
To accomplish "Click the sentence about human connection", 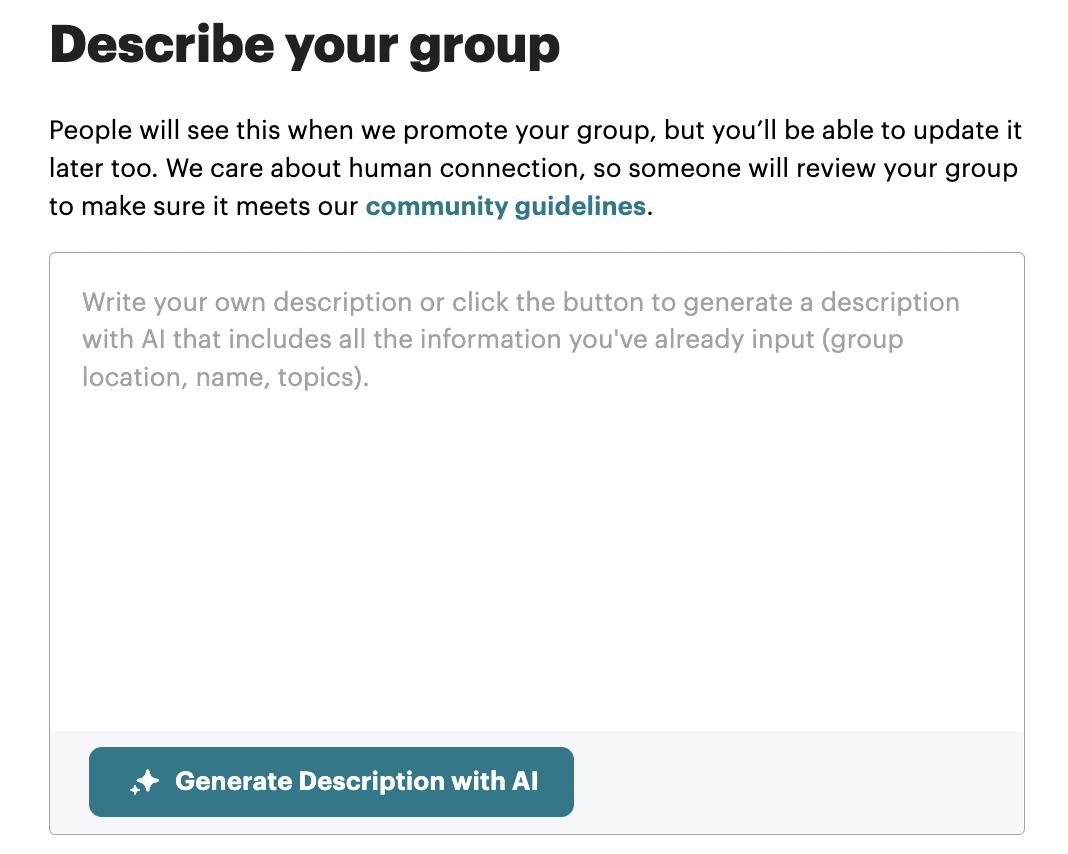I will 592,168.
